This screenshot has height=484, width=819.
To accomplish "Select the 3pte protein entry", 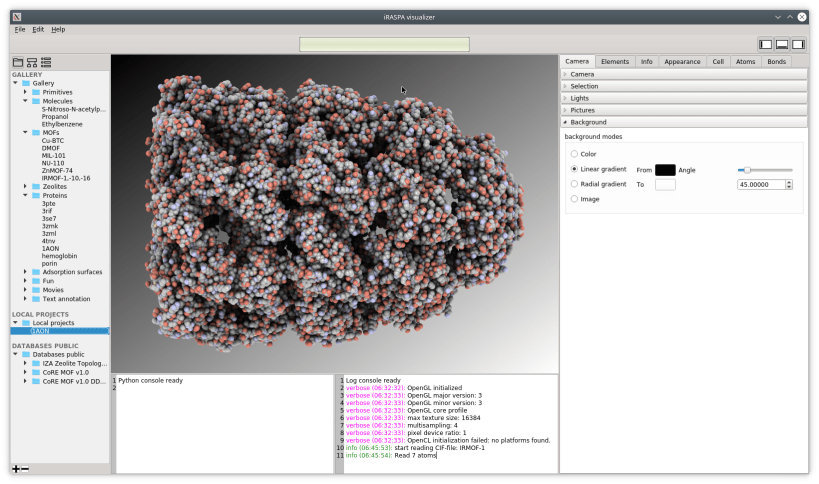I will tap(49, 204).
